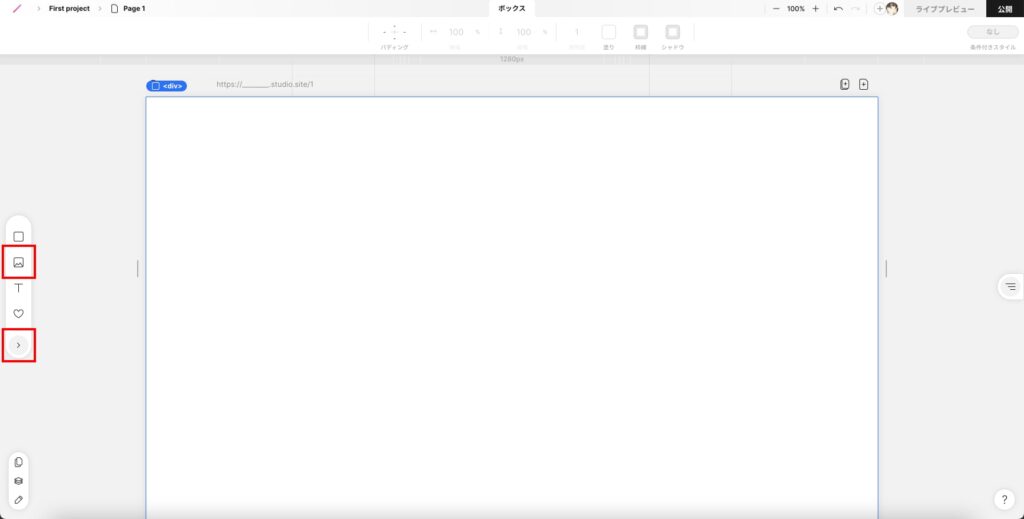Select the Box tool in the left toolbar
This screenshot has width=1024, height=519.
click(x=18, y=237)
